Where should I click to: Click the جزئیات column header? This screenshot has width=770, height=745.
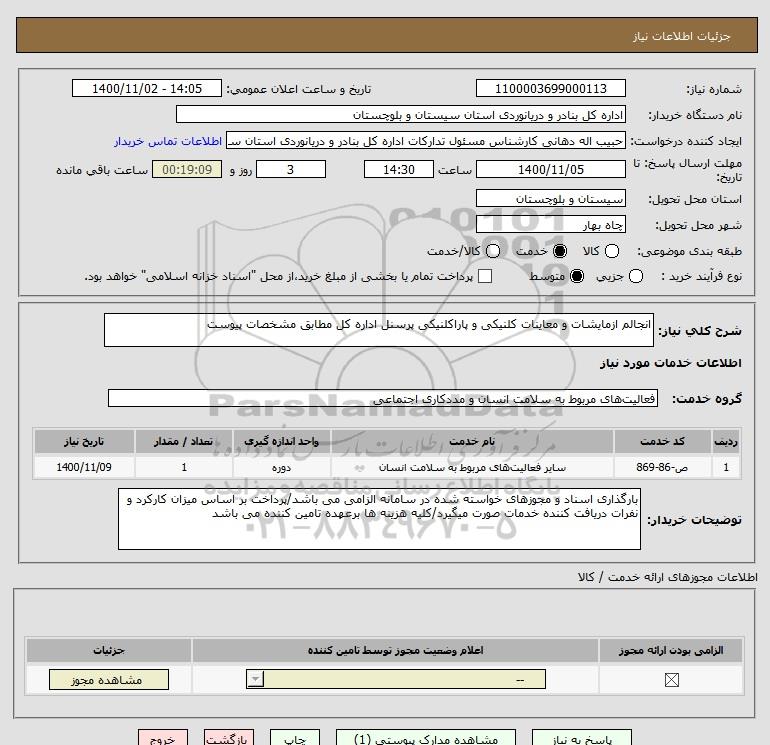[x=109, y=650]
